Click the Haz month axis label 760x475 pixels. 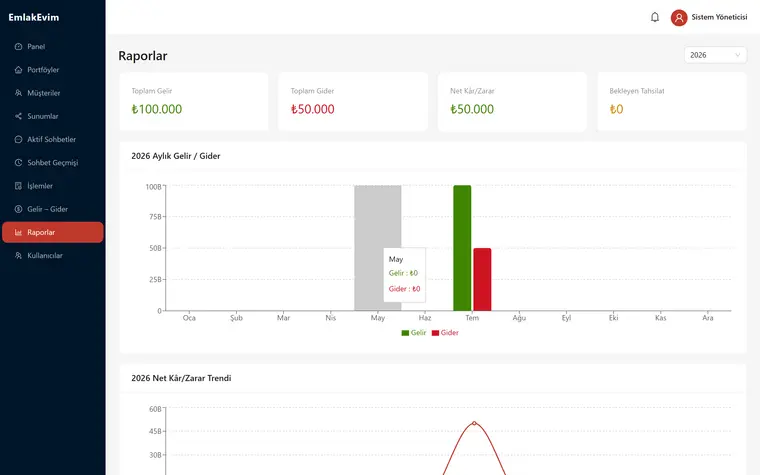425,318
